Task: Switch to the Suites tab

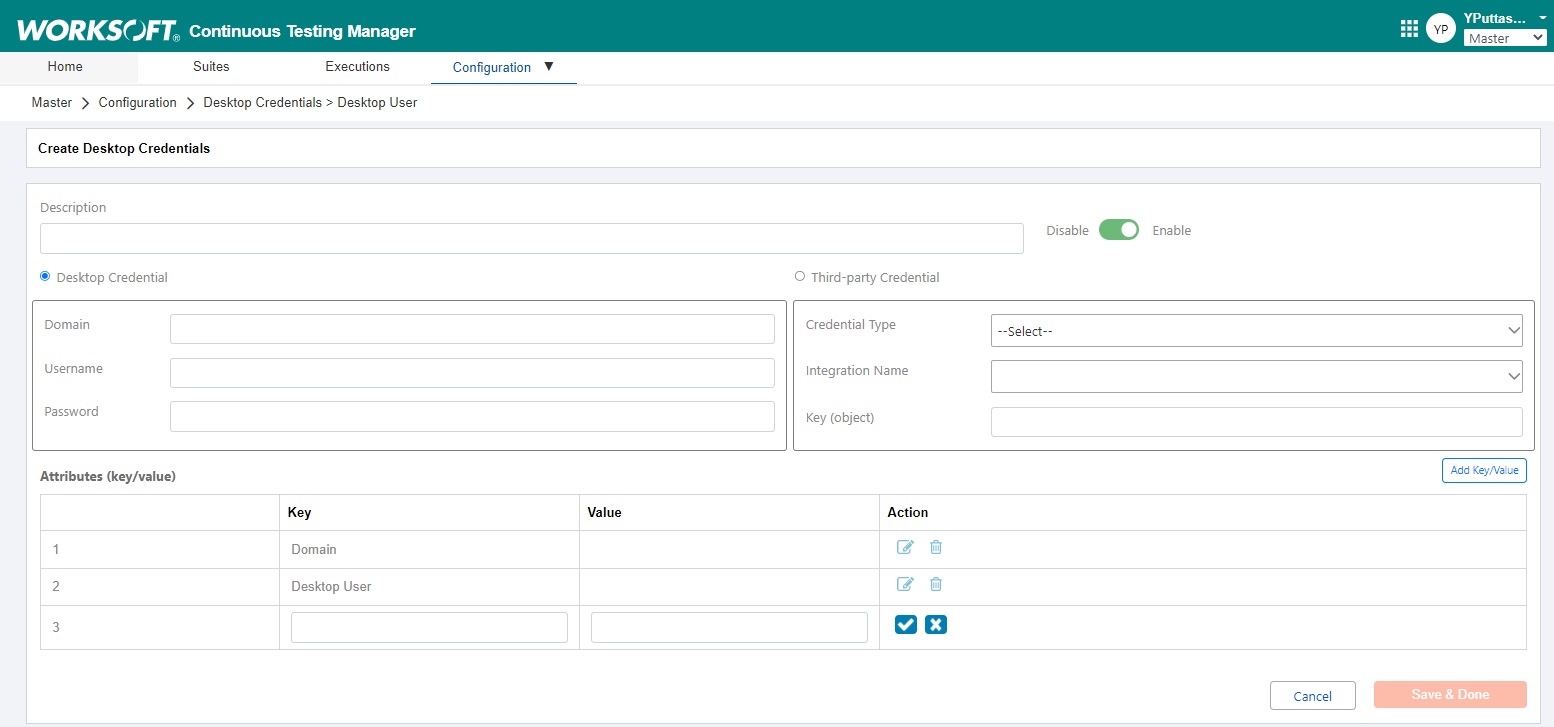Action: [211, 67]
